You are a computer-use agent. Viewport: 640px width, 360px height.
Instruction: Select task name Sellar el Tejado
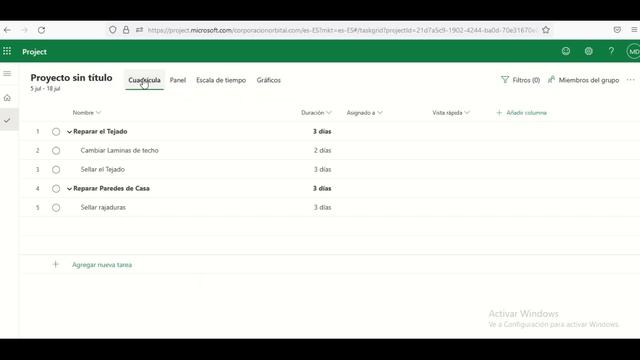102,169
